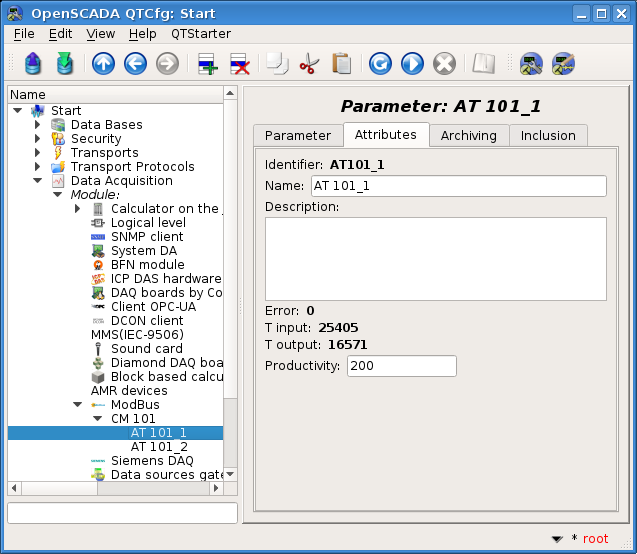637x554 pixels.
Task: Select Client OPC-UA in the tree
Action: [154, 307]
